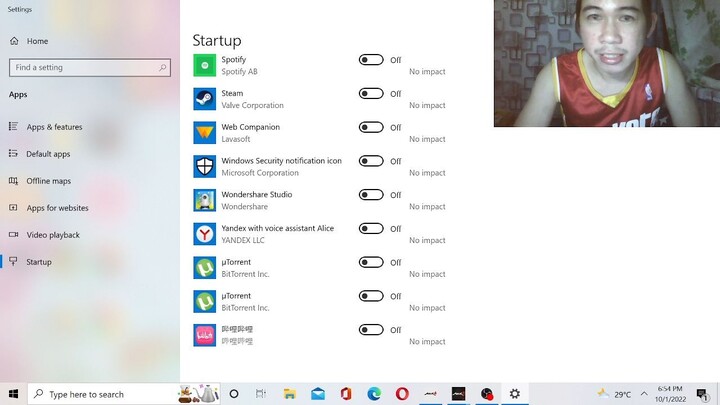
Task: Launch Opera browser from taskbar
Action: (402, 394)
